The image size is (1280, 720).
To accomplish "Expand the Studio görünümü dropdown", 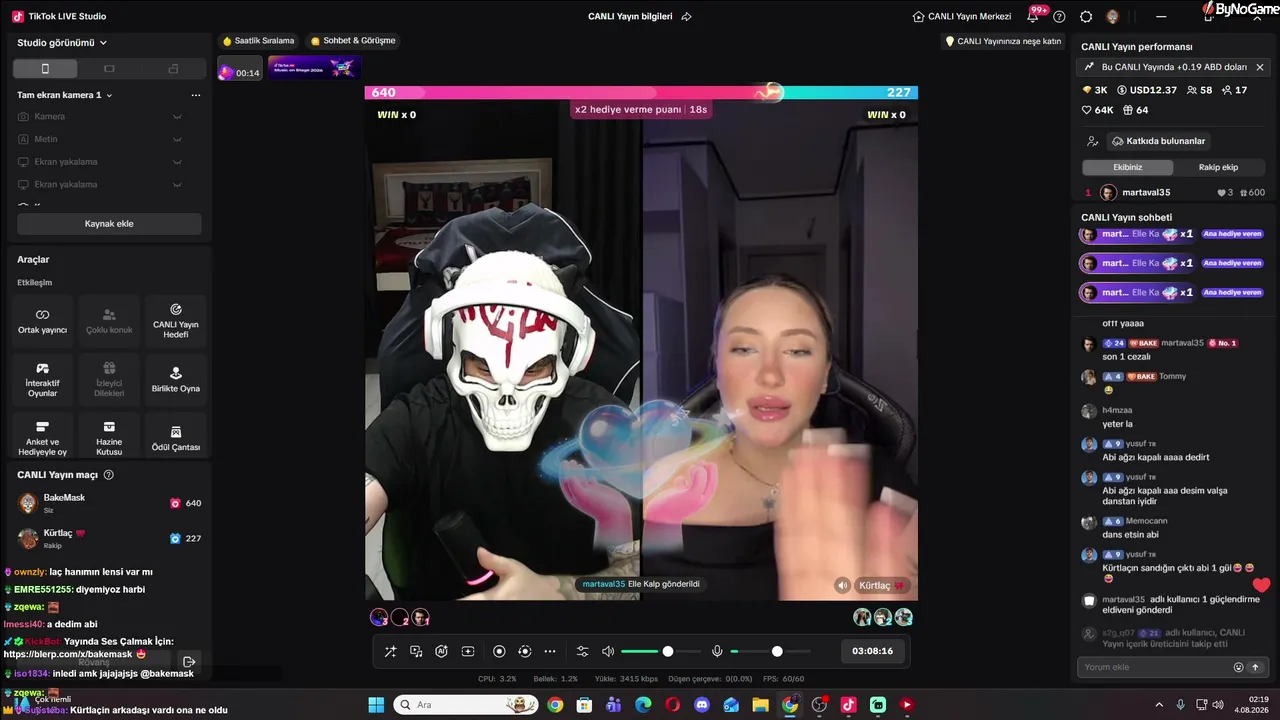I will point(62,43).
